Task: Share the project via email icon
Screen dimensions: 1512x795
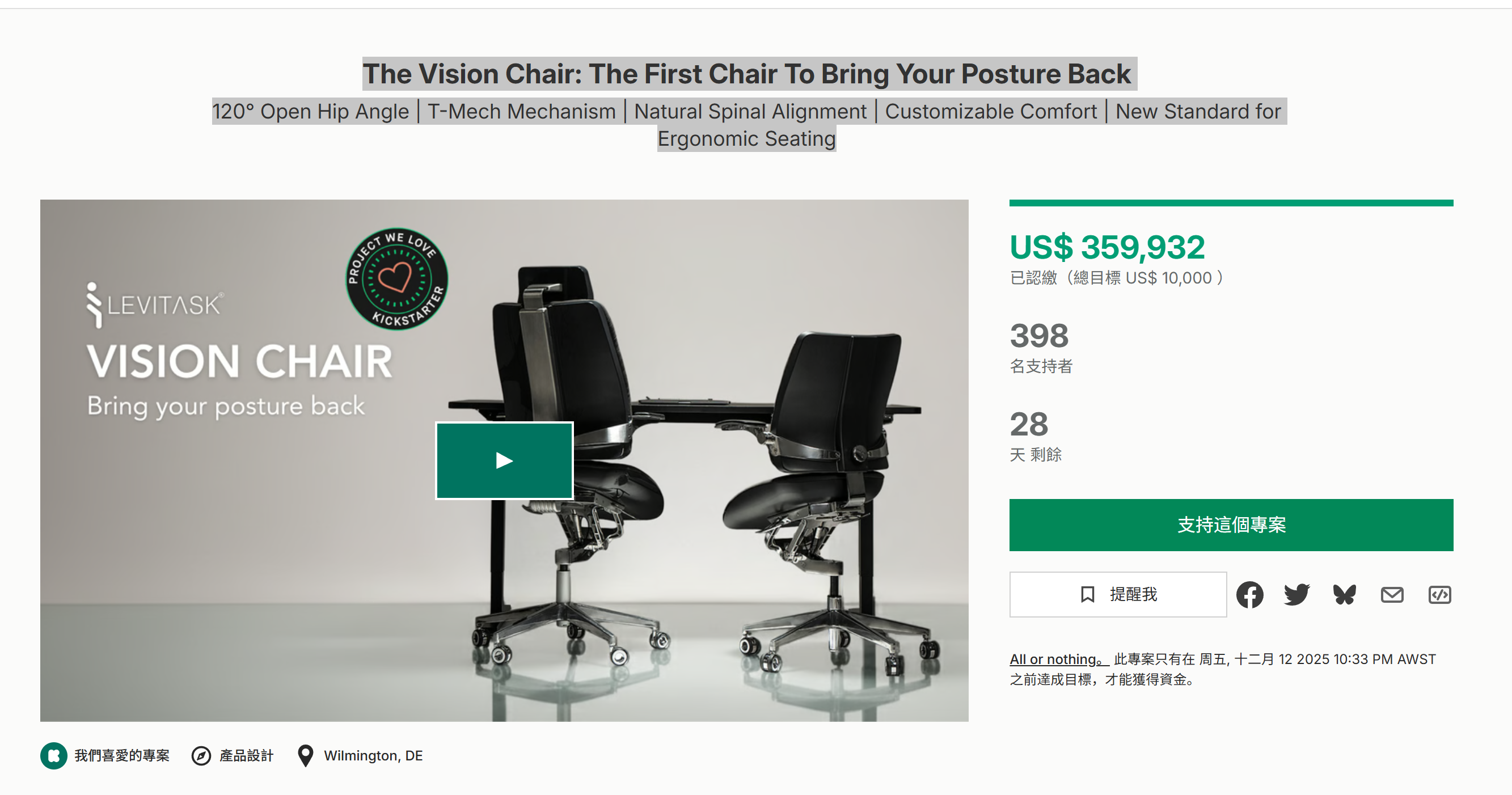Action: (1392, 594)
